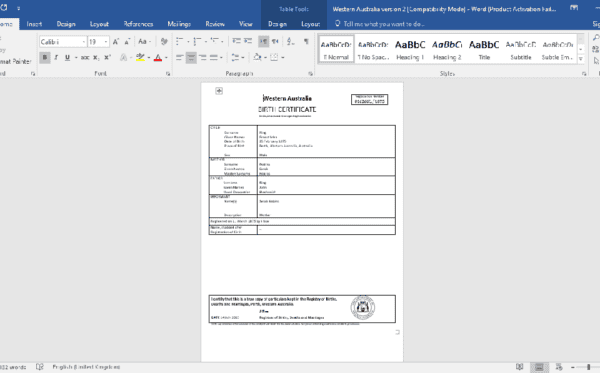Switch to Web Layout view
Viewport: 600px width, 373px height.
(559, 367)
